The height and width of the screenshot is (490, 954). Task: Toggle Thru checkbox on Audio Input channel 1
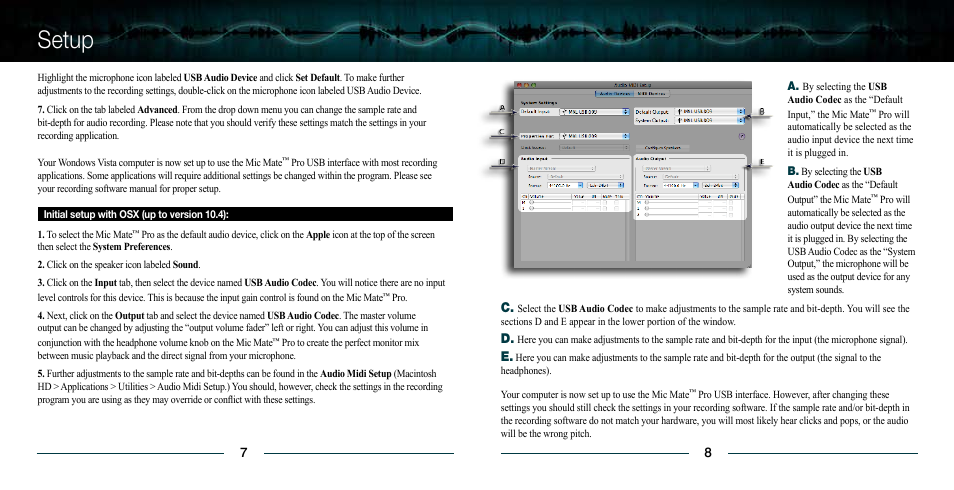click(x=616, y=208)
